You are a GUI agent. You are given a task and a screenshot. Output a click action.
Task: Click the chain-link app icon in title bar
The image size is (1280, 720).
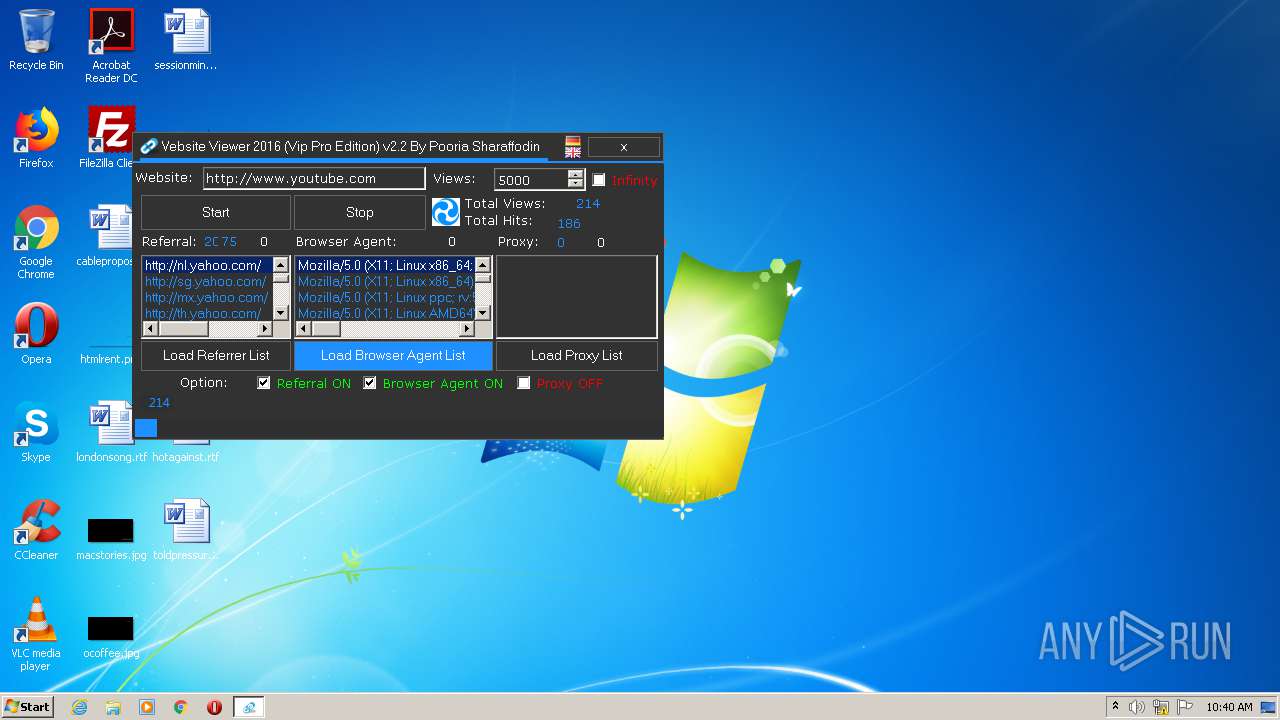[x=148, y=146]
